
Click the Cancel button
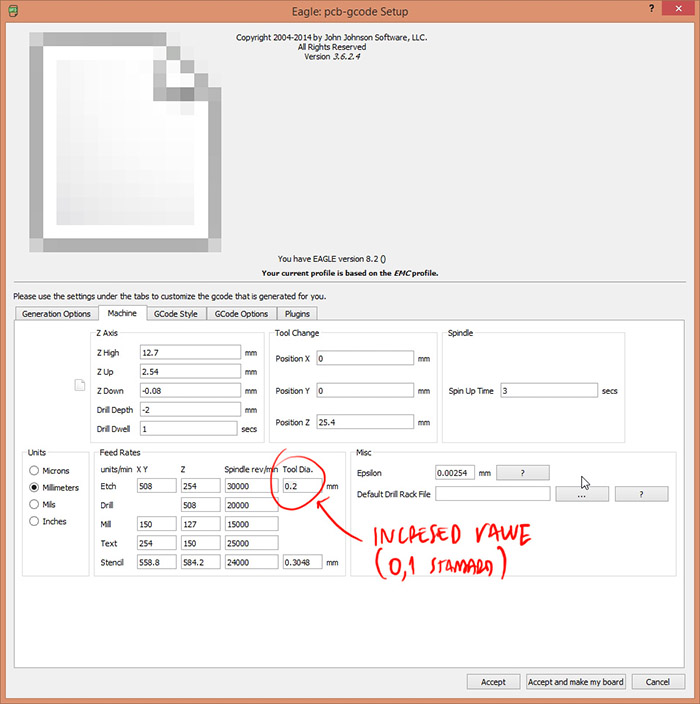pos(658,682)
